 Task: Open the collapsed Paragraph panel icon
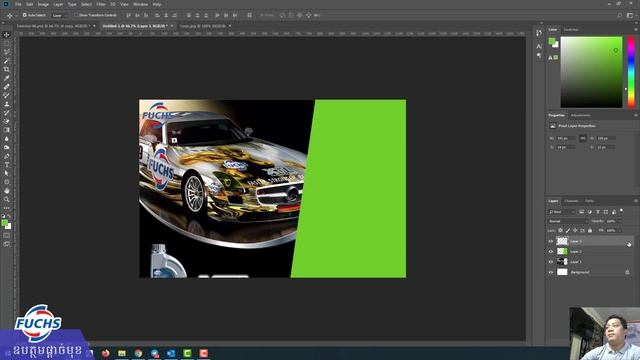pyautogui.click(x=539, y=56)
